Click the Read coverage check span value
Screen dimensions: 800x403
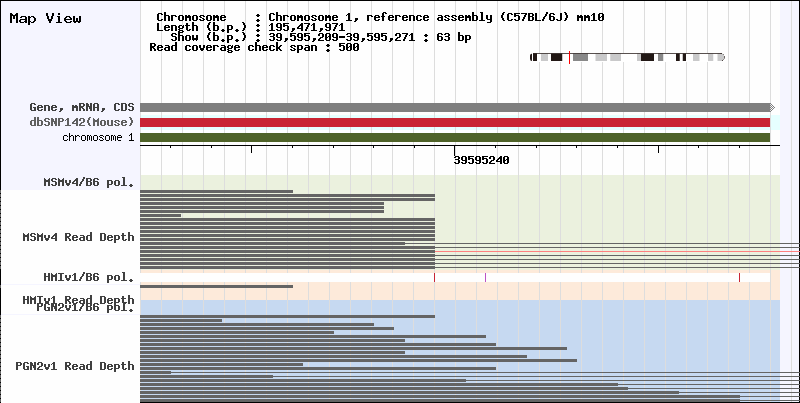[x=348, y=47]
